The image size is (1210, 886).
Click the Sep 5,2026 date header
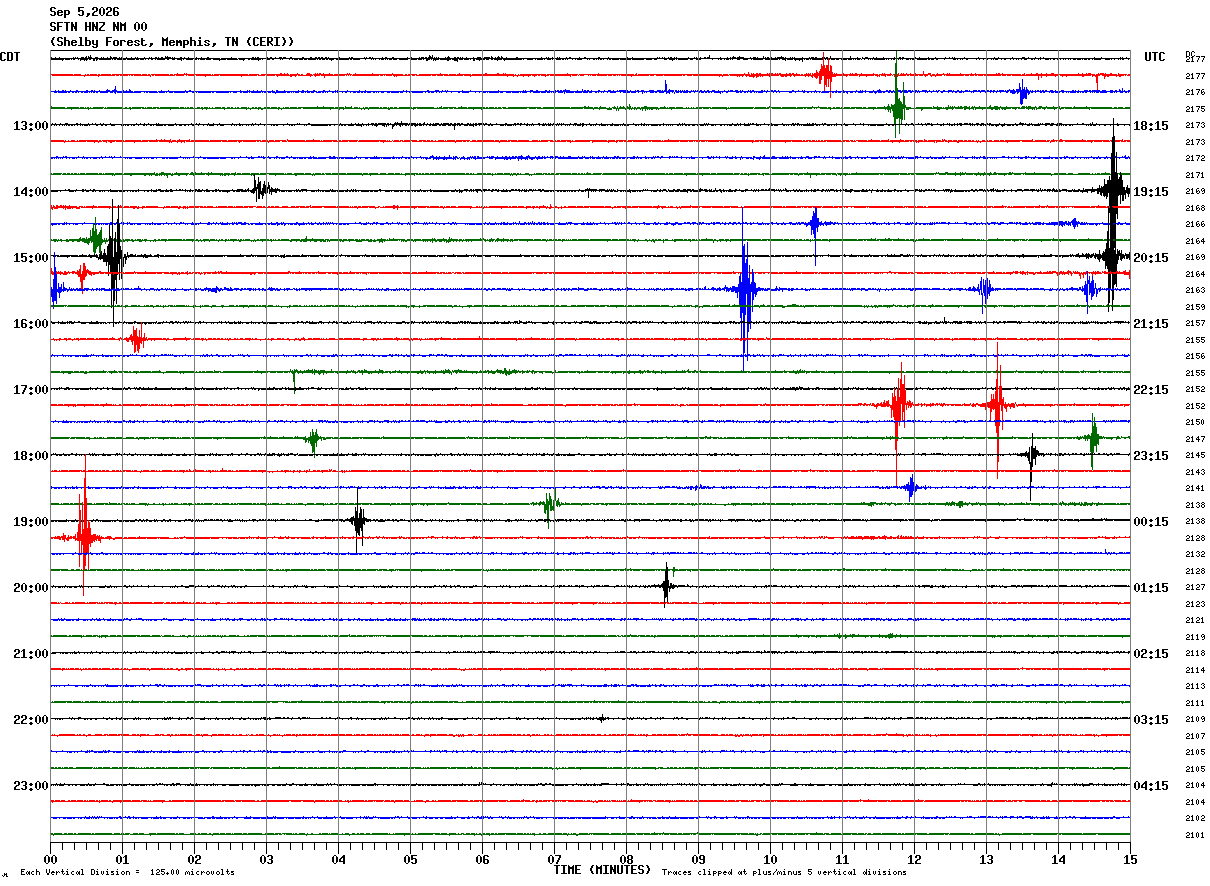coord(84,12)
